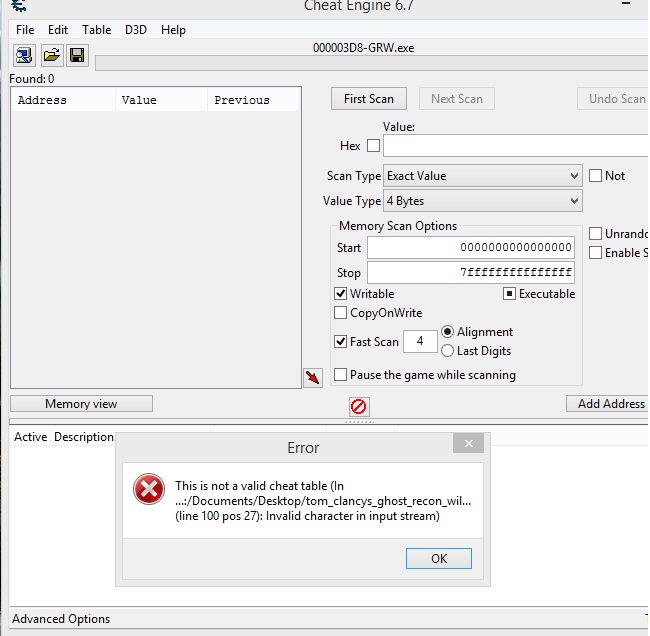The width and height of the screenshot is (650, 636).
Task: Click the Value column header
Action: [x=161, y=100]
